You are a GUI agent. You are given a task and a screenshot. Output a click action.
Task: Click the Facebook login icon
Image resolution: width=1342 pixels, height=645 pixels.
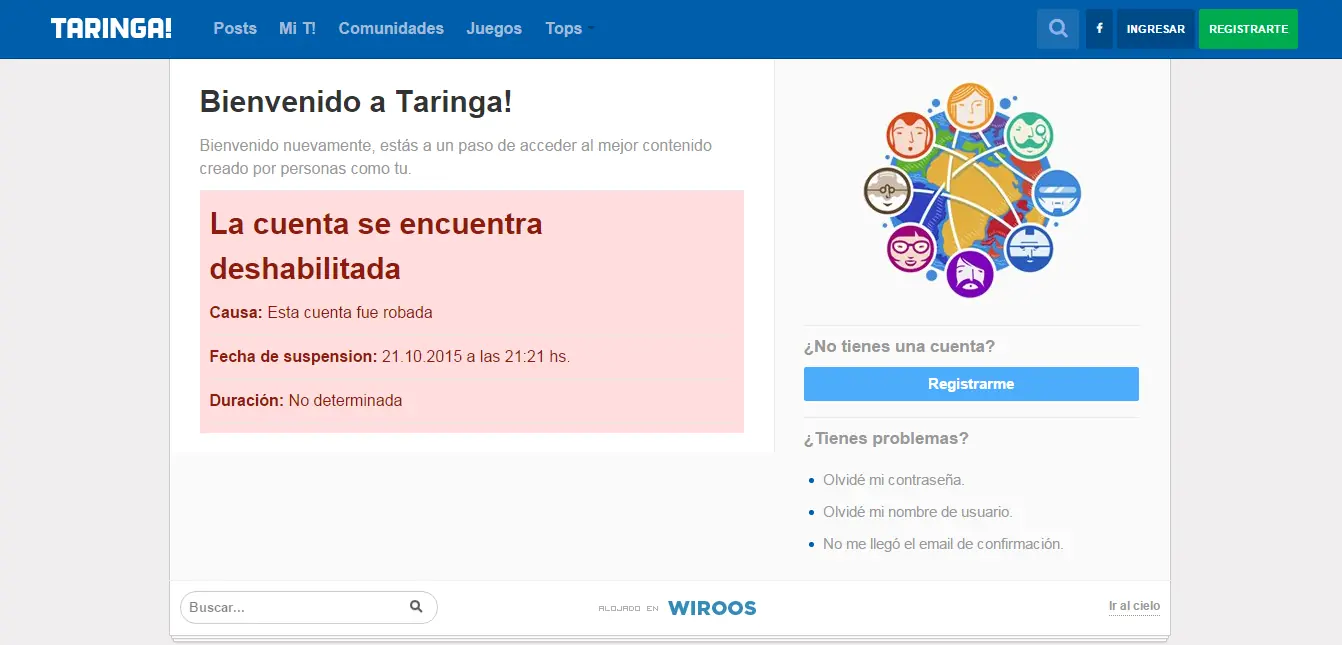1099,29
